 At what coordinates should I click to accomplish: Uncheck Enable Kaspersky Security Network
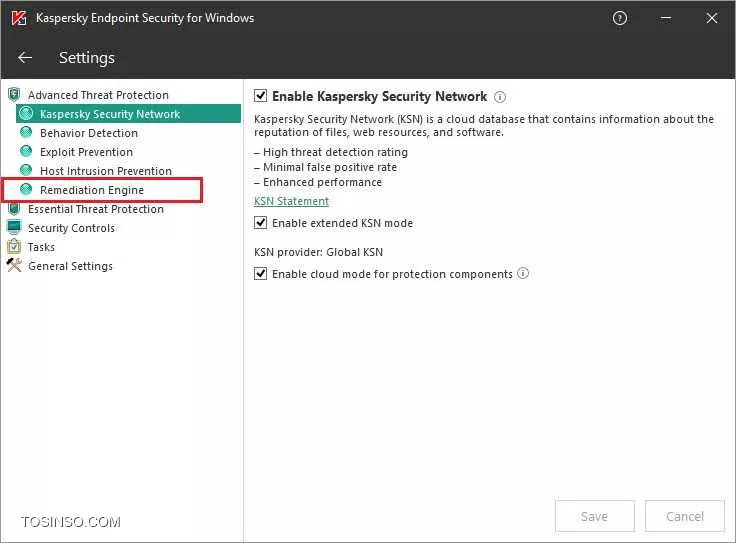coord(261,96)
